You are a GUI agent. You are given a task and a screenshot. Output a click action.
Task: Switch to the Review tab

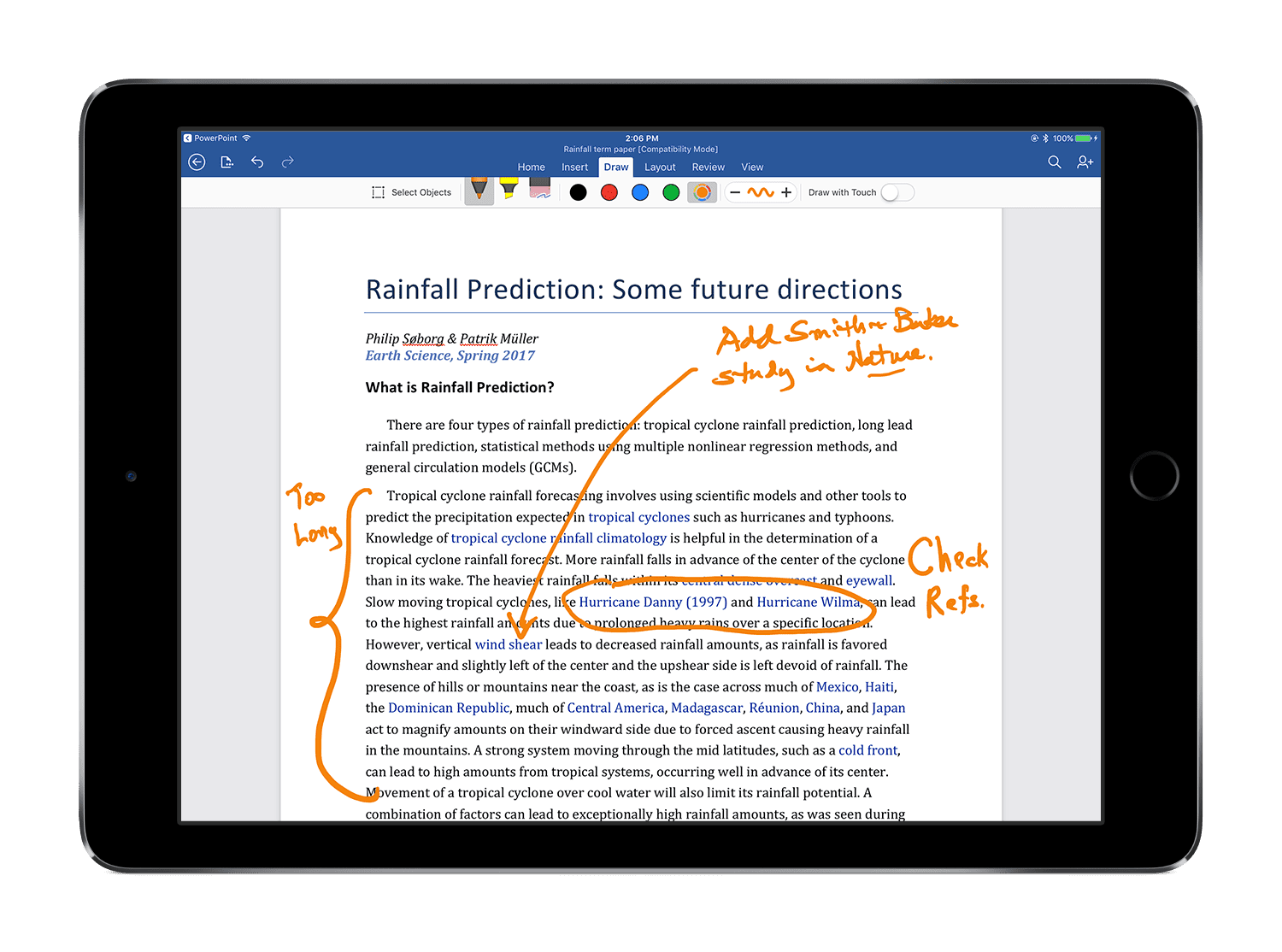point(708,167)
